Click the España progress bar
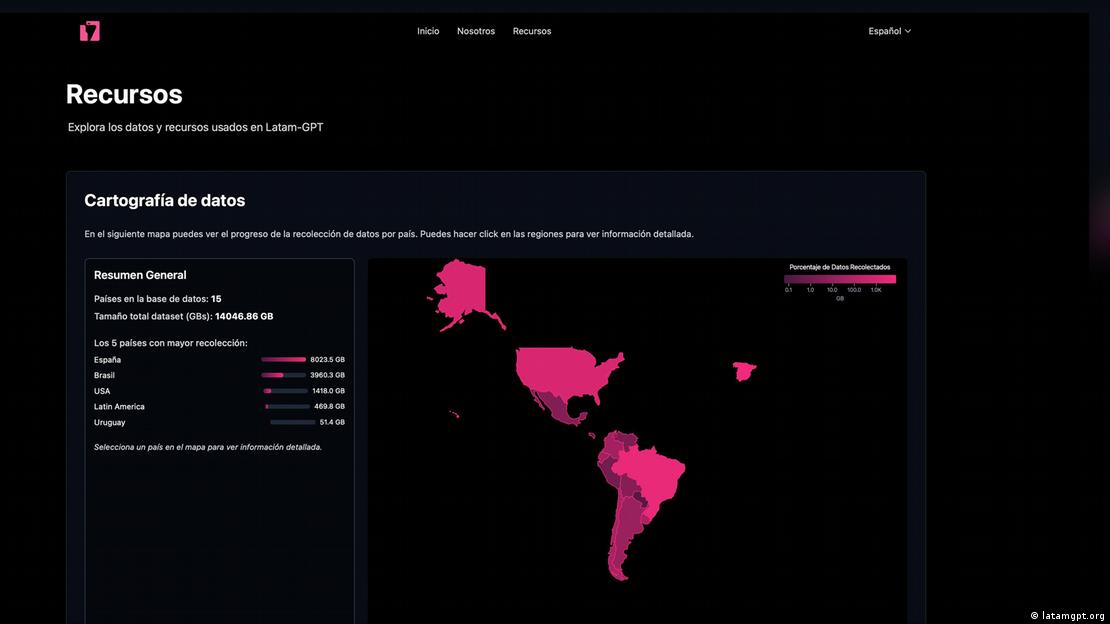The image size is (1110, 624). [283, 359]
